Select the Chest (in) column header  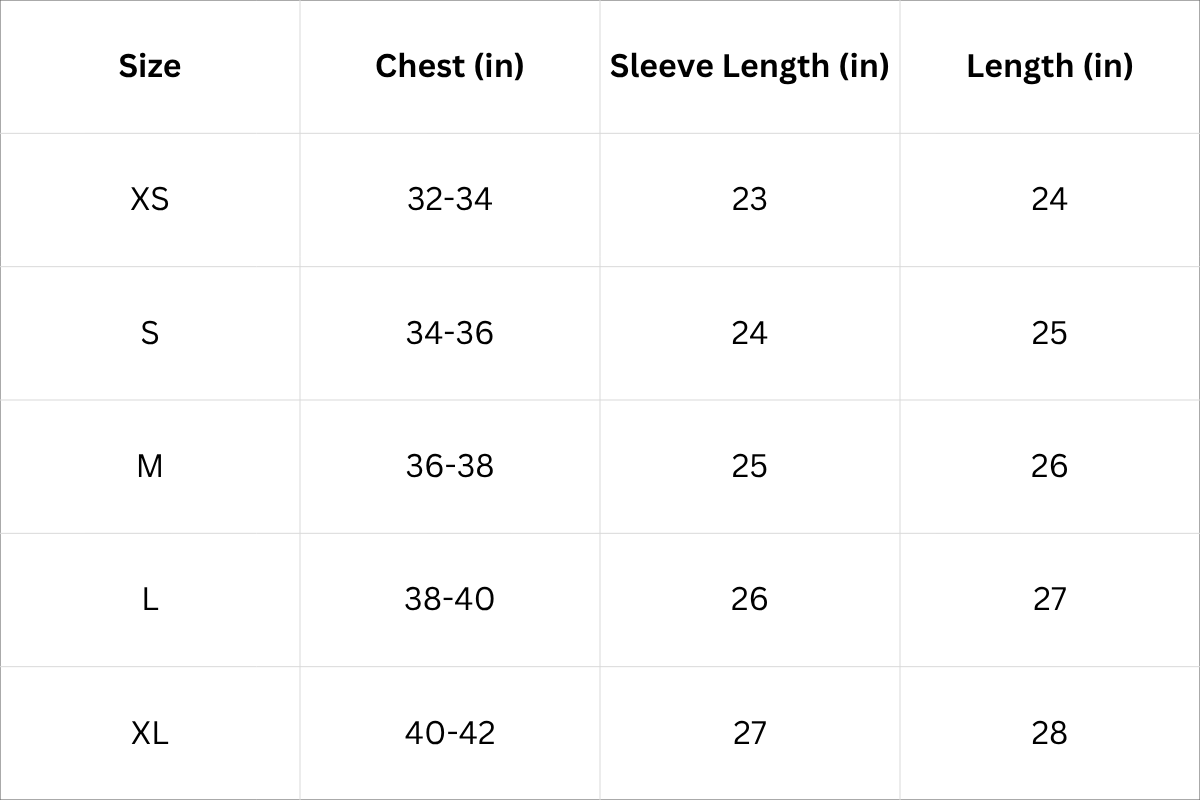450,66
